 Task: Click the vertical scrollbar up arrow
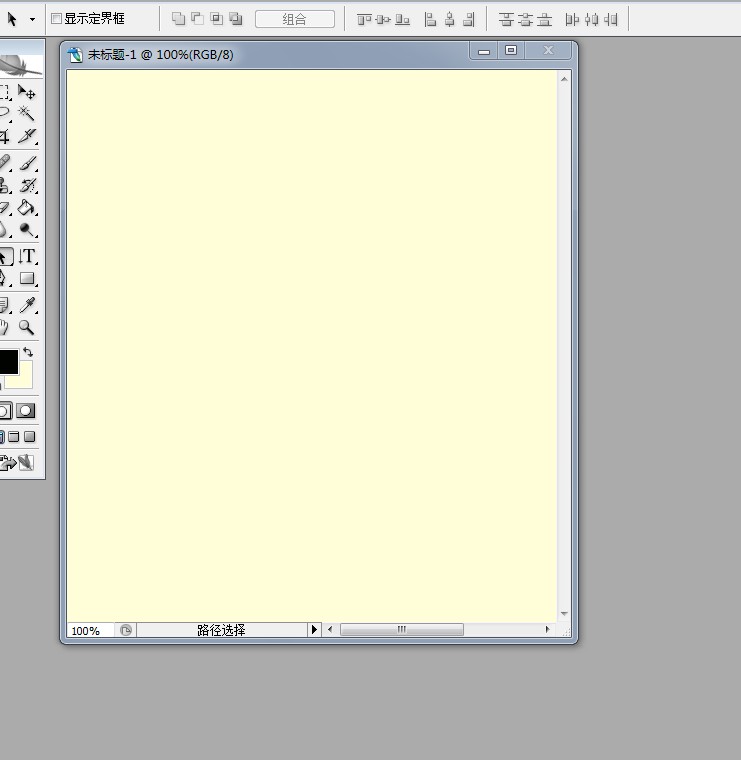pos(564,79)
